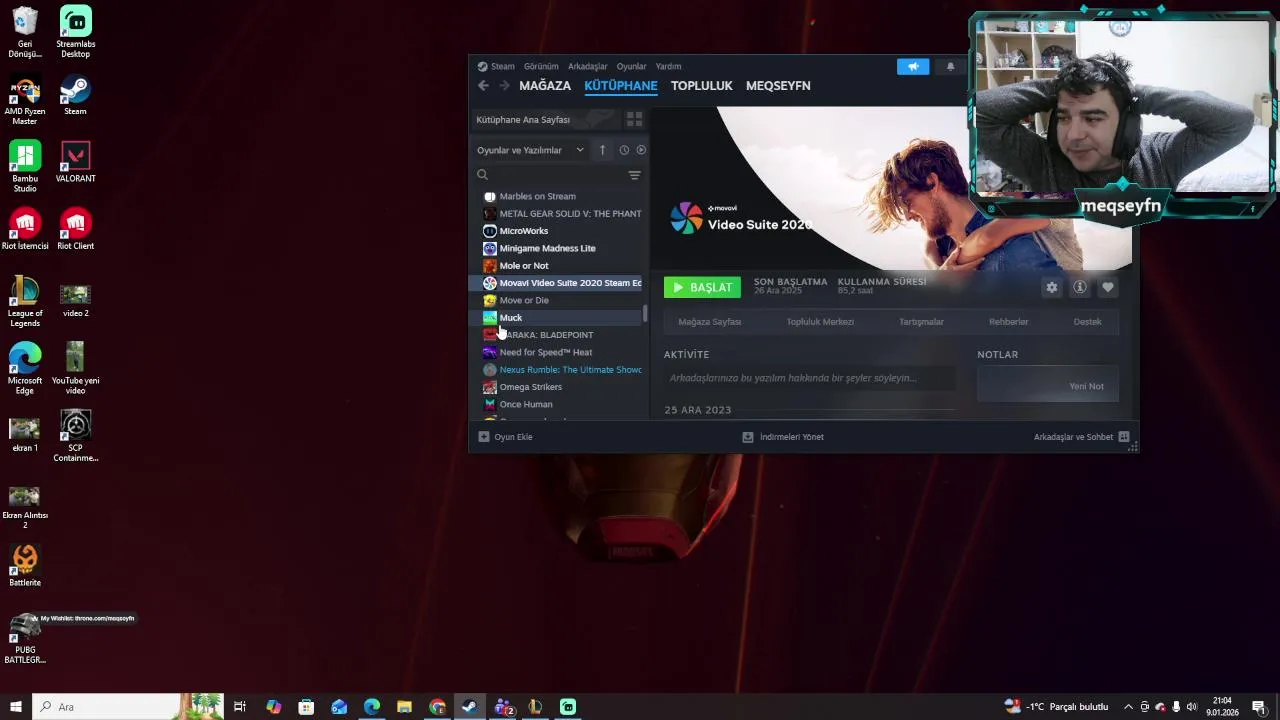
Task: Select METAL GEAR SOLID V in library
Action: (558, 214)
